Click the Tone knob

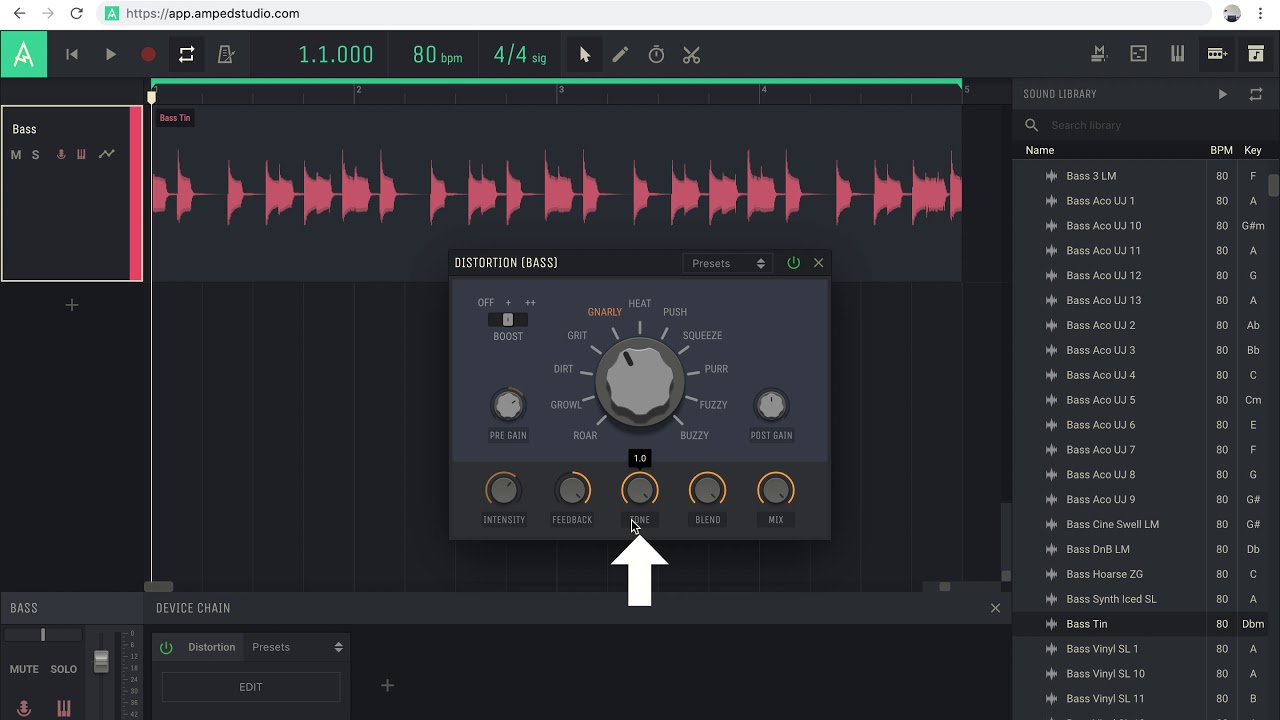point(640,490)
